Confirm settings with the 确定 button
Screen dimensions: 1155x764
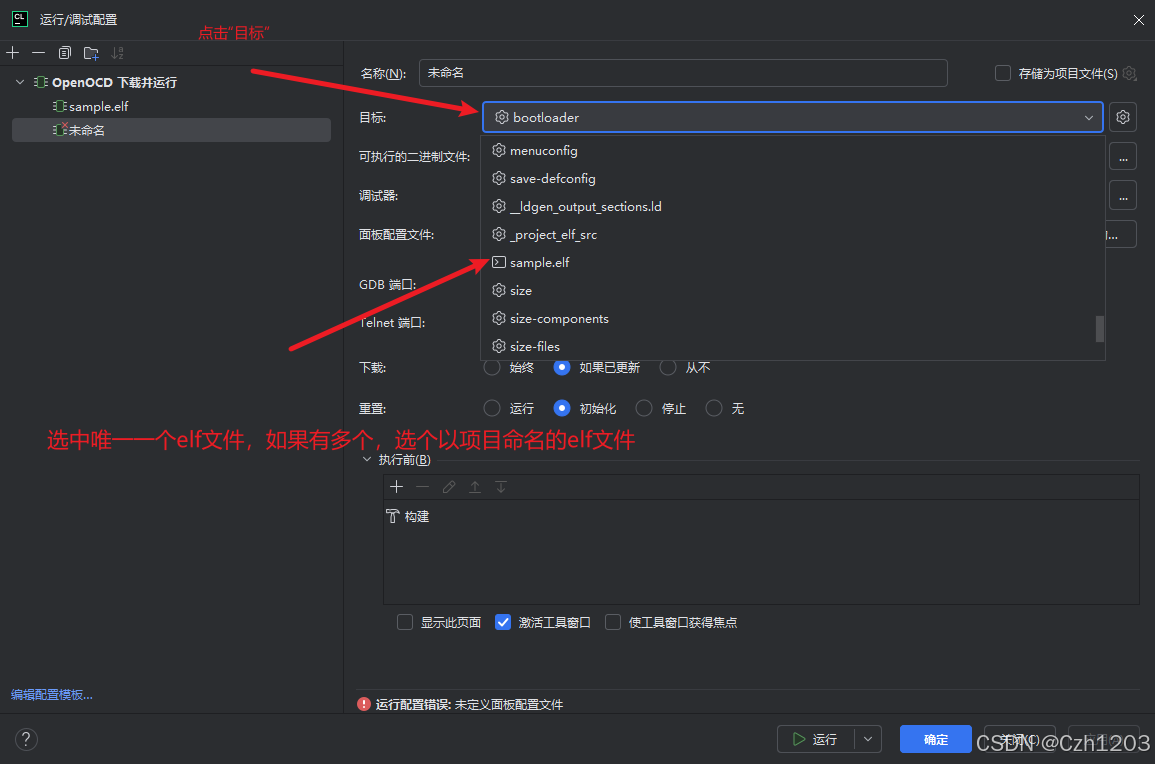[935, 739]
